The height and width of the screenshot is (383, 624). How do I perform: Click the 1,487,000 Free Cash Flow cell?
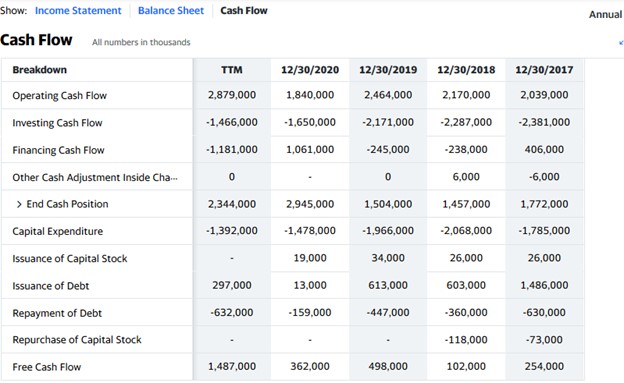point(232,366)
